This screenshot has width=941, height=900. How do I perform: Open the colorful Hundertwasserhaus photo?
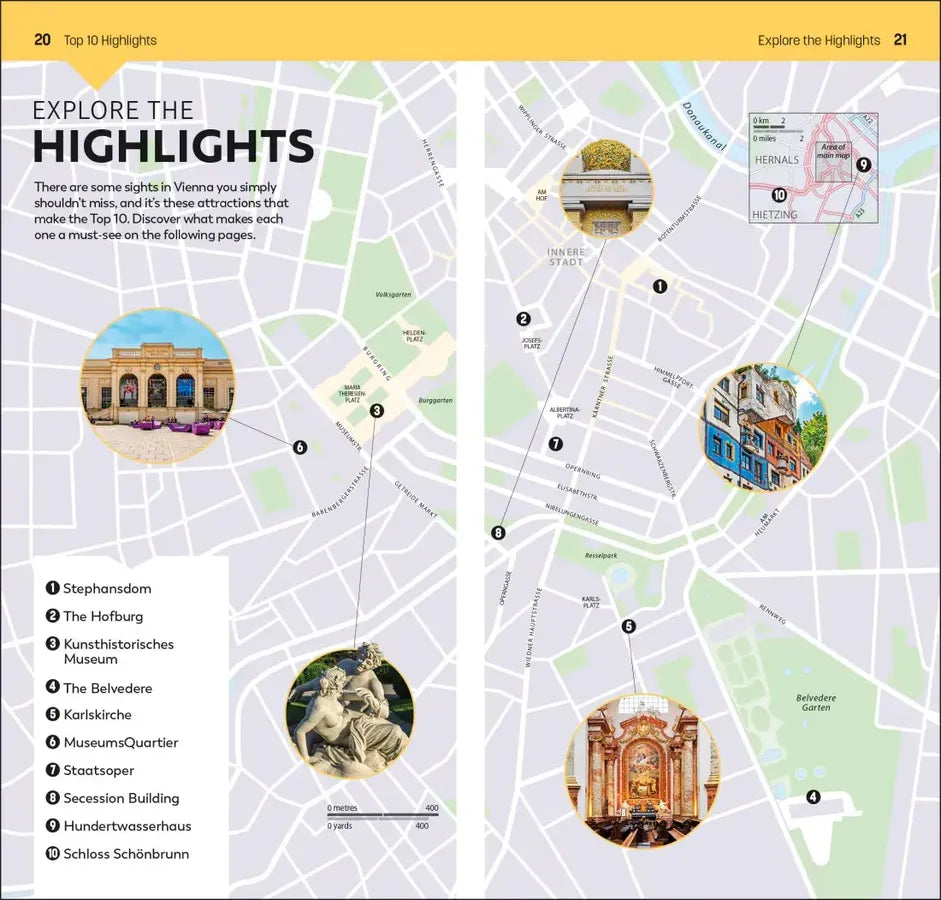point(764,428)
